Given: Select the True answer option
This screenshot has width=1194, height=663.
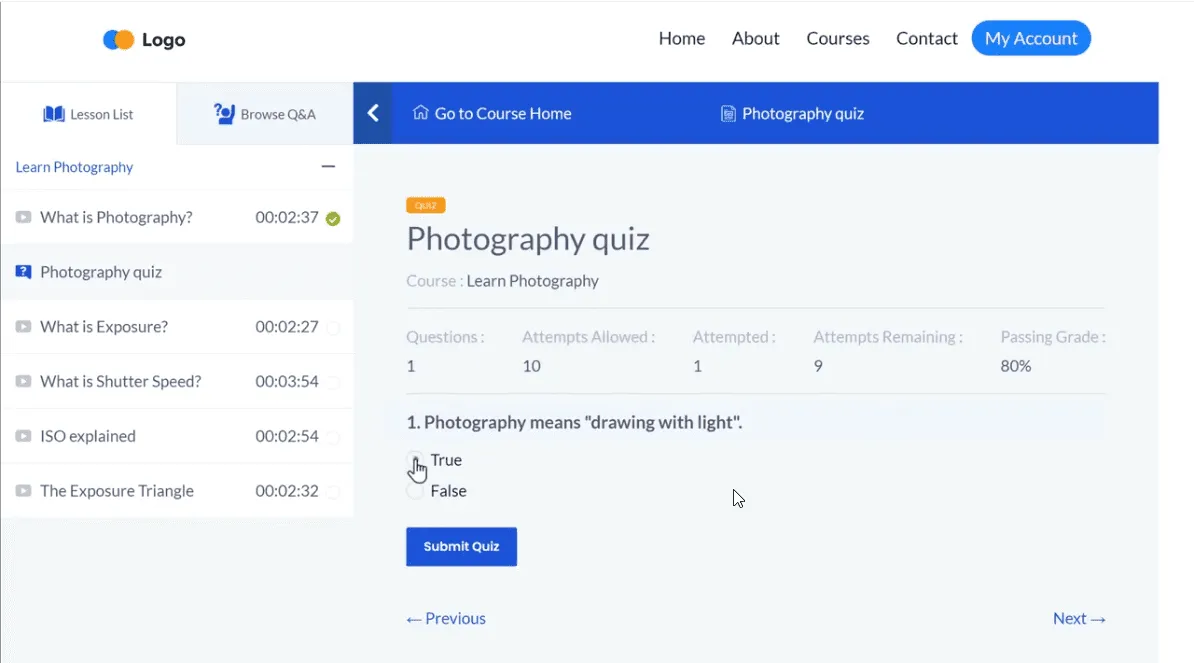Looking at the screenshot, I should click(414, 460).
